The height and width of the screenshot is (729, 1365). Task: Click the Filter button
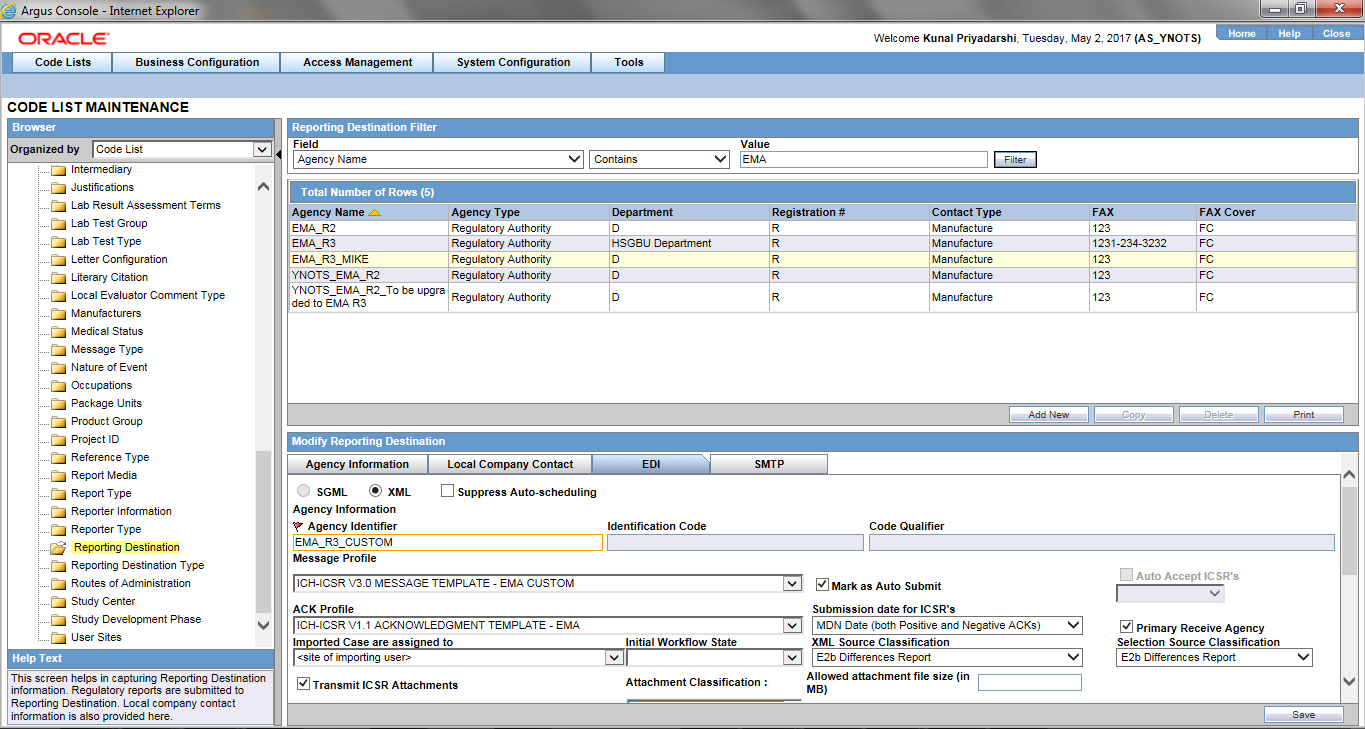1015,160
